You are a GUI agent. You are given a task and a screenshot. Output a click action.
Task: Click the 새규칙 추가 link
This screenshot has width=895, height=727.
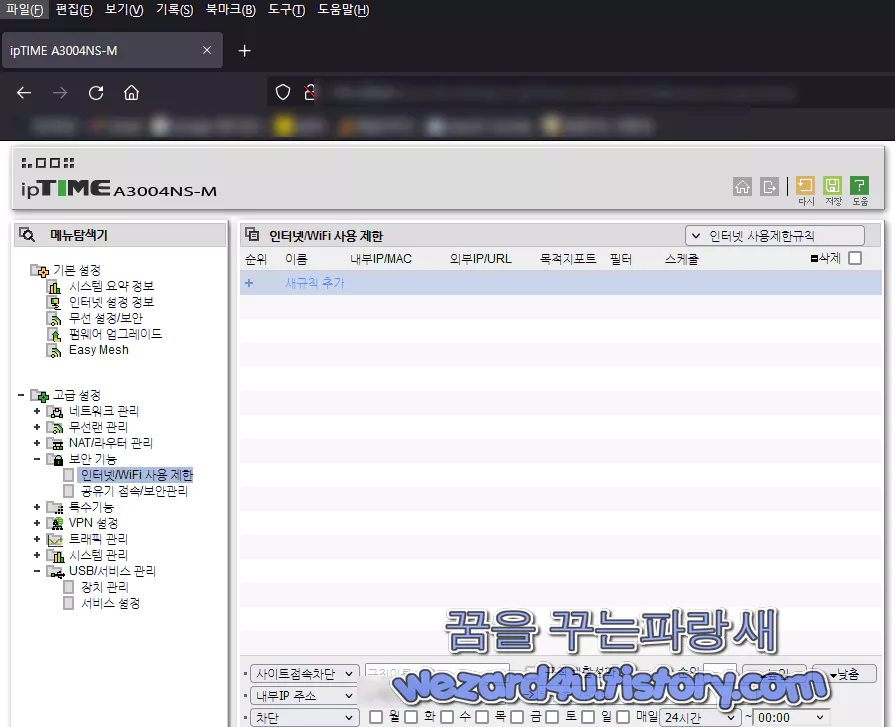(315, 283)
